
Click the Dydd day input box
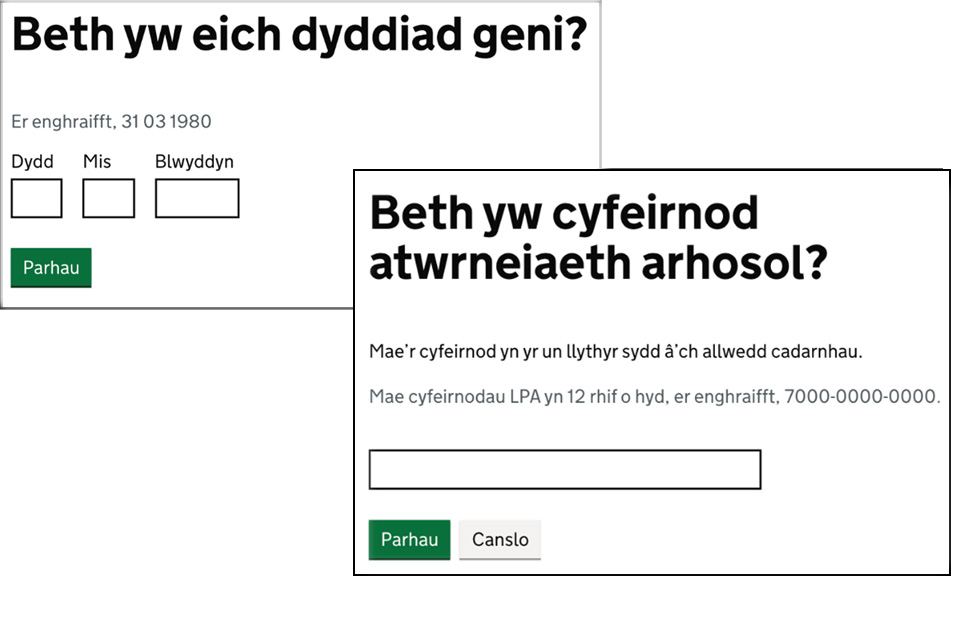click(36, 198)
